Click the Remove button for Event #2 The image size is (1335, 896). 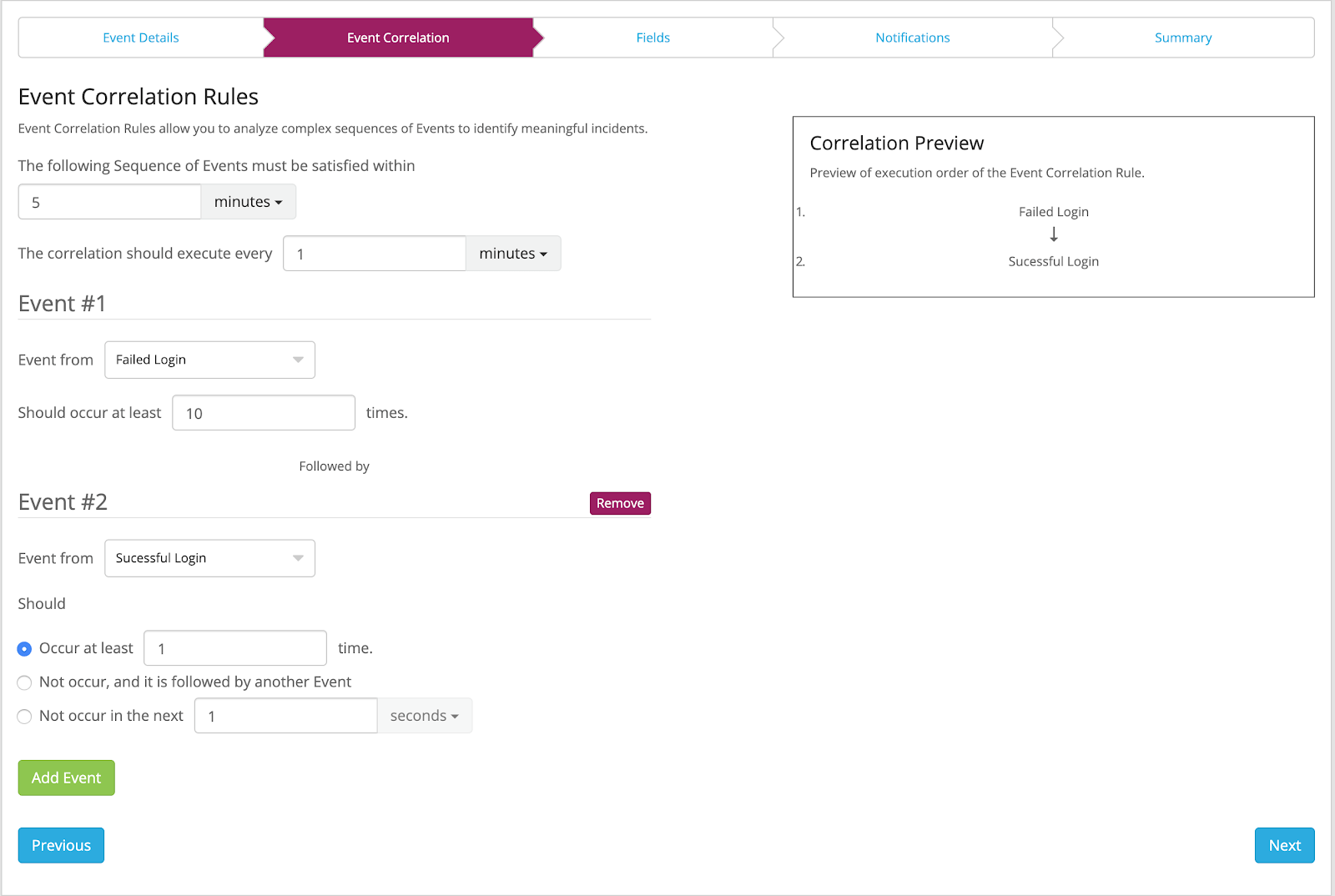pos(620,503)
